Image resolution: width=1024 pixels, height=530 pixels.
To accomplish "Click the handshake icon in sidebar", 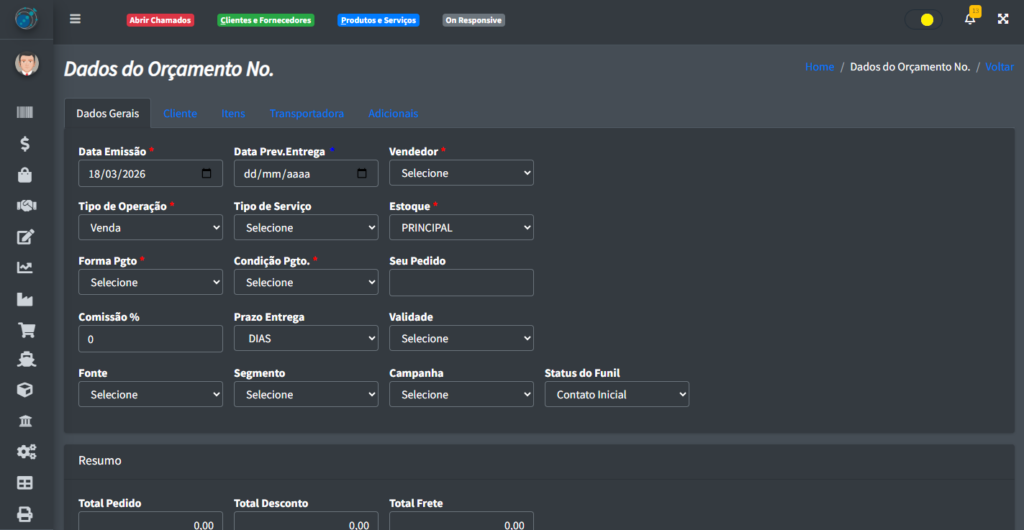I will coord(25,206).
